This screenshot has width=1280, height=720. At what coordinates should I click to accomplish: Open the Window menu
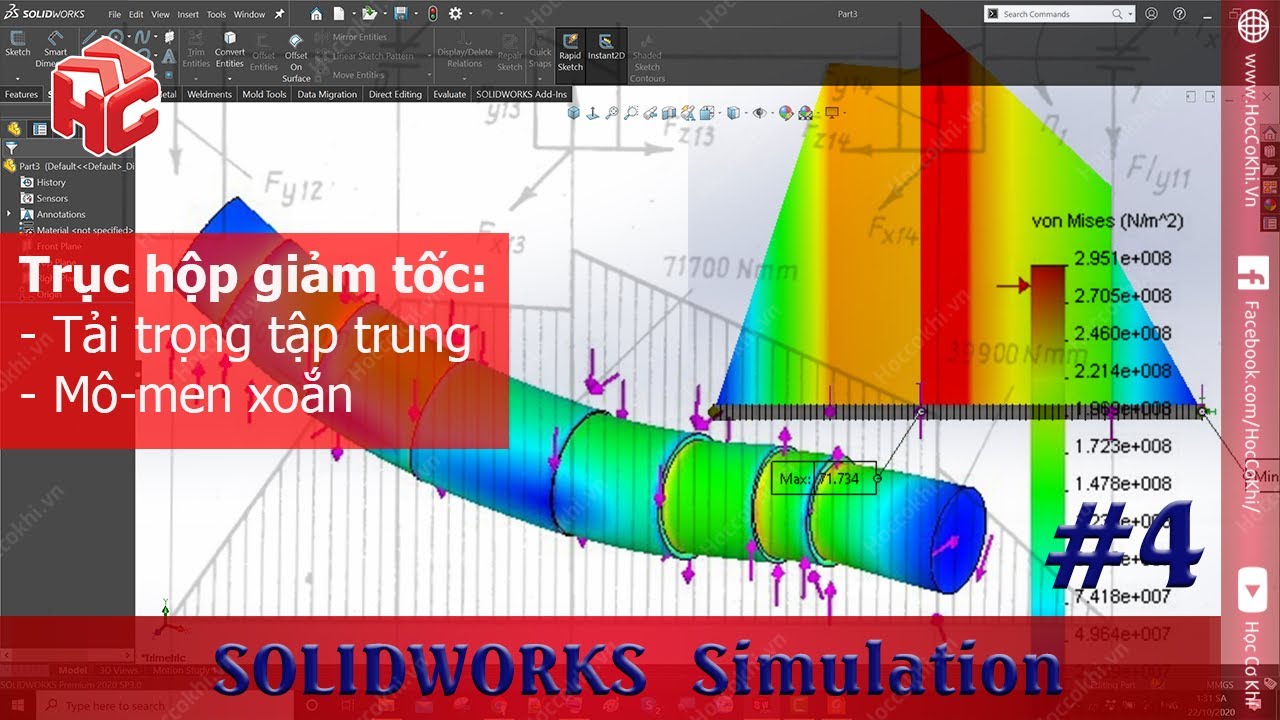click(x=249, y=15)
